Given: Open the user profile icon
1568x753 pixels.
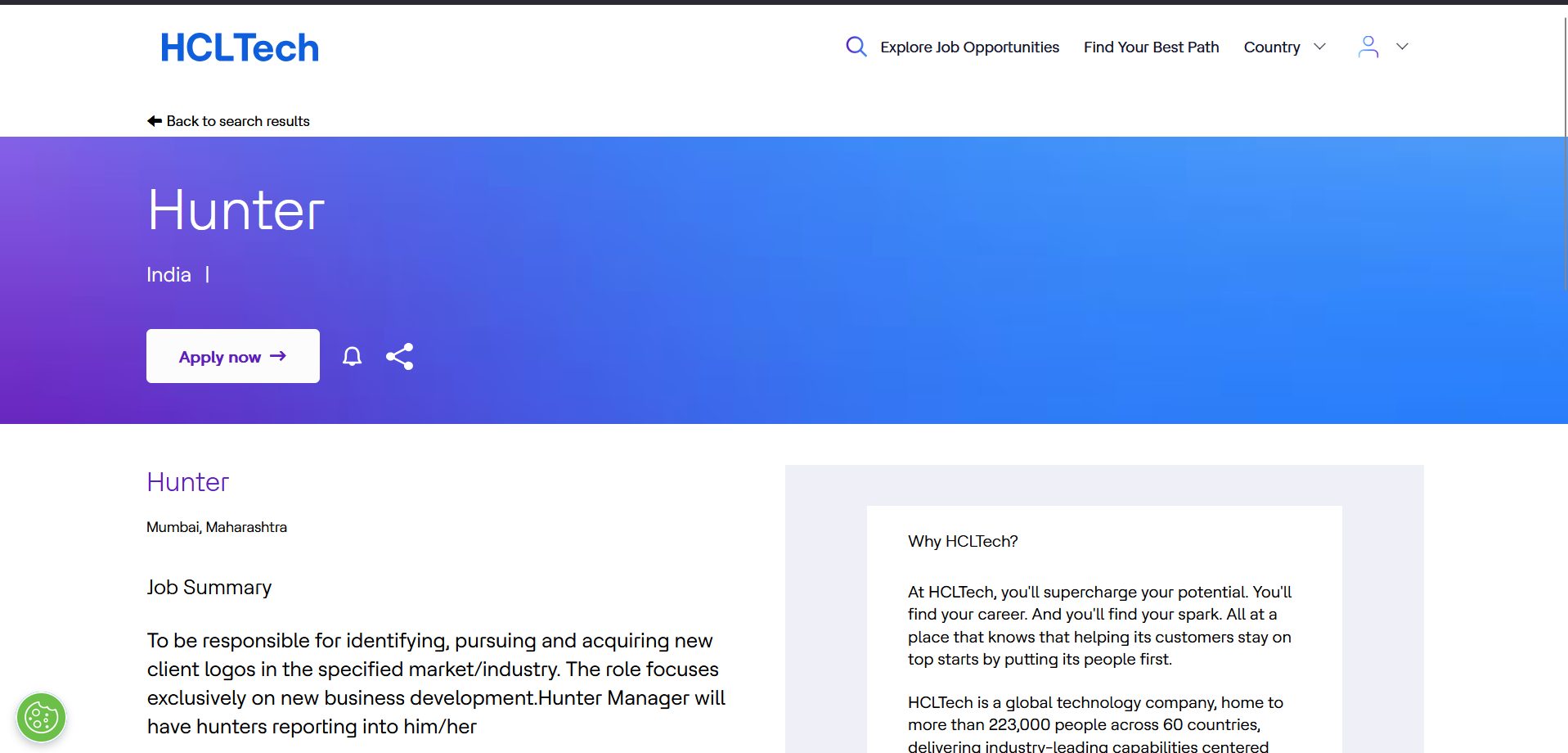Looking at the screenshot, I should 1368,47.
